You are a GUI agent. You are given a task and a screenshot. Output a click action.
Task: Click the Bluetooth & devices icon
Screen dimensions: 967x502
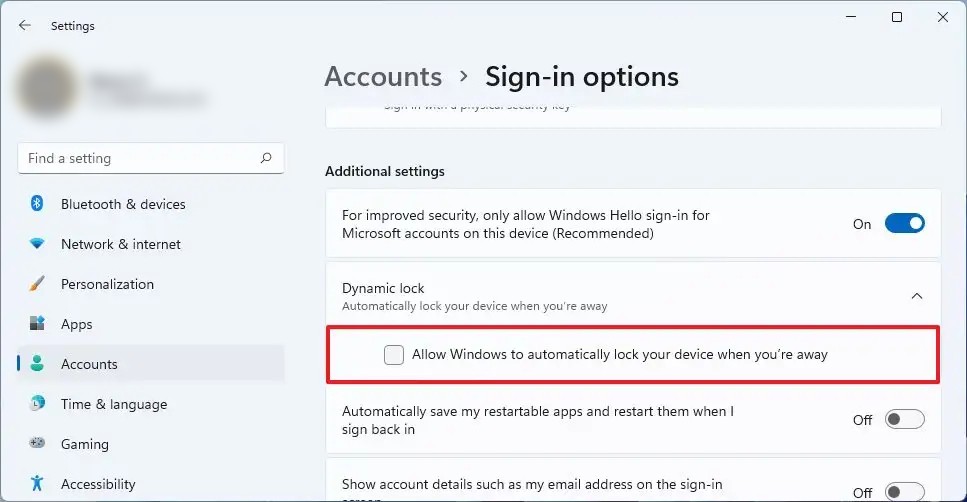pos(37,204)
